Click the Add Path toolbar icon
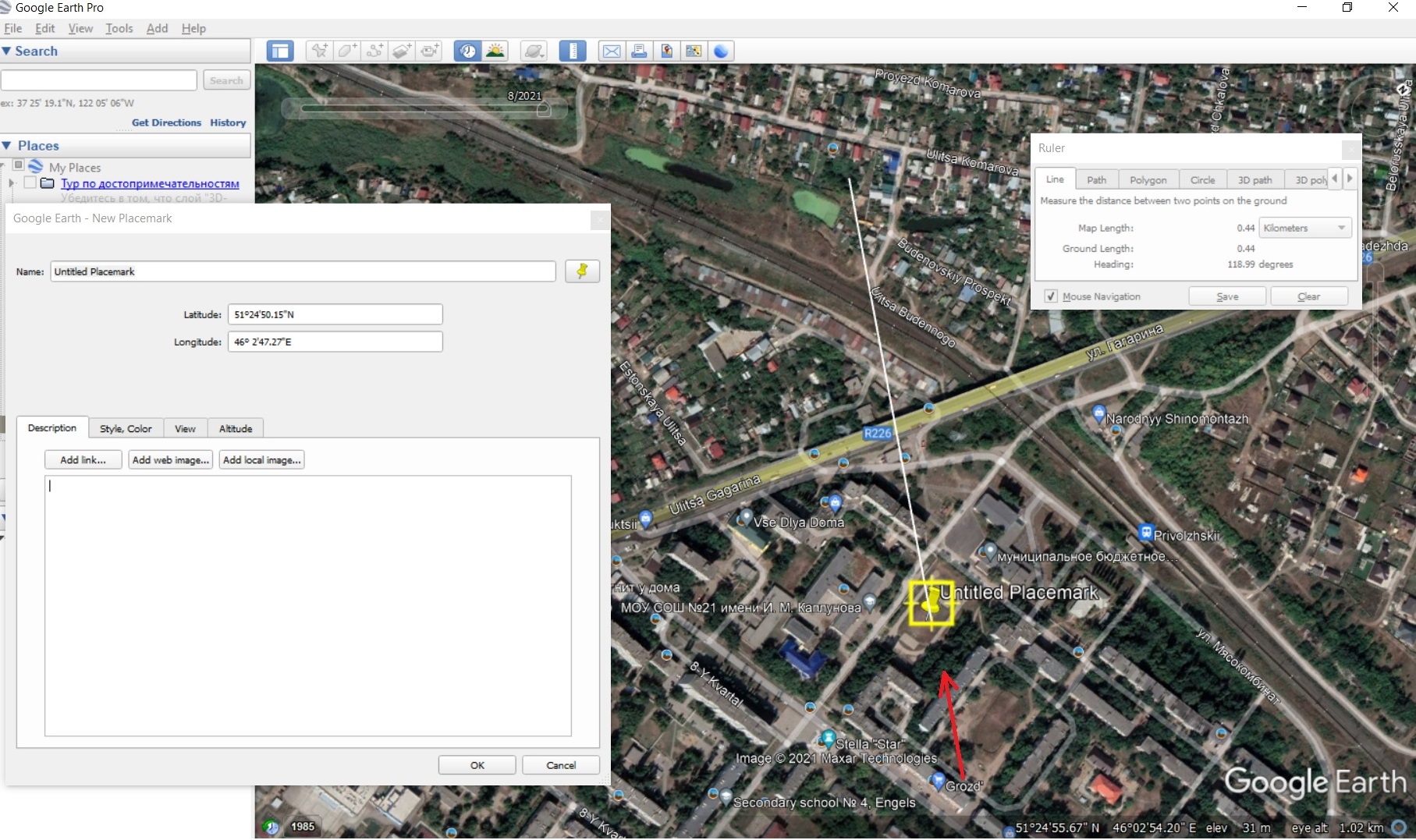Viewport: 1416px width, 840px height. click(x=374, y=51)
